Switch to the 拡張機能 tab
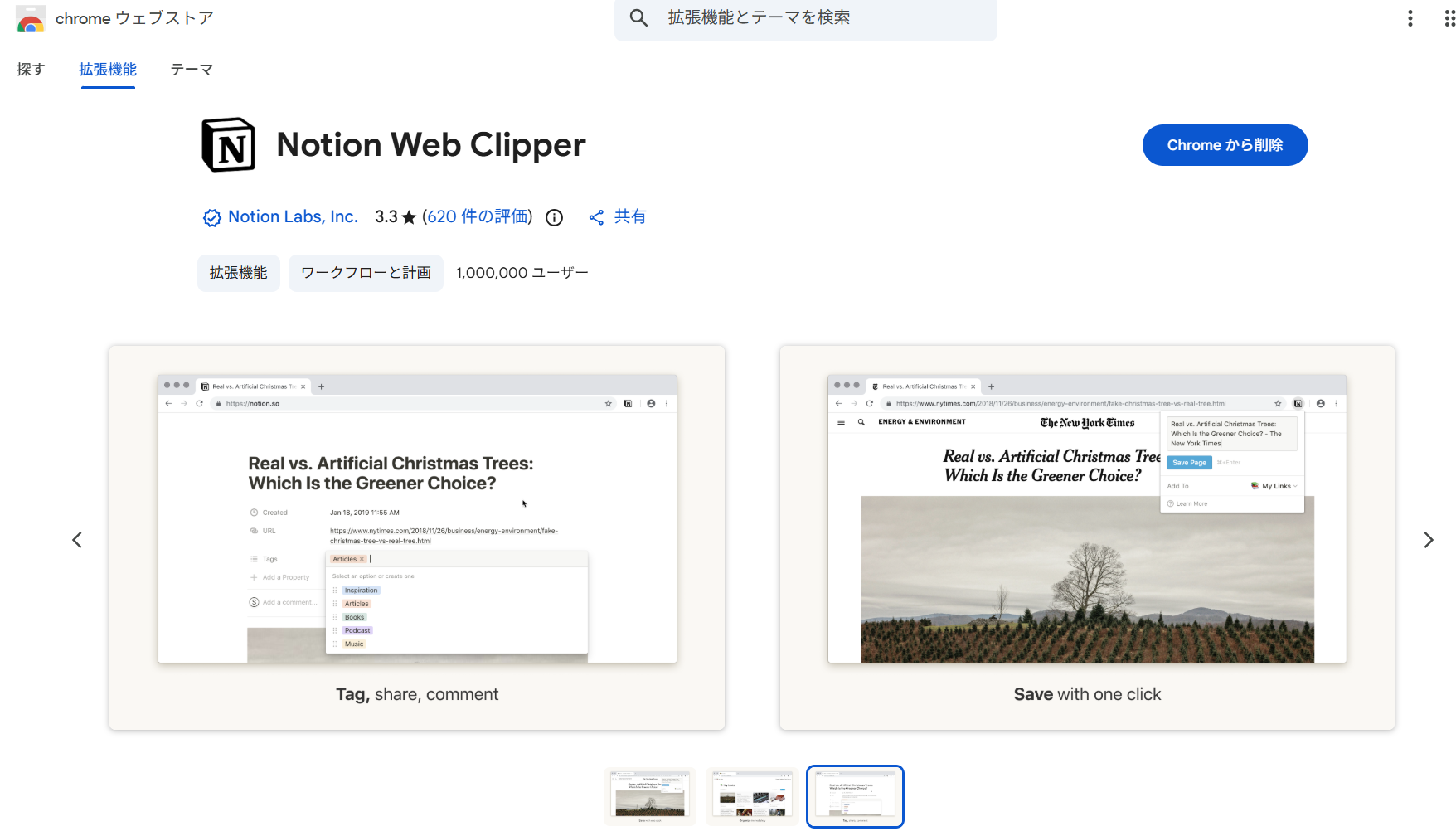Viewport: 1456px width, 836px height. (108, 70)
